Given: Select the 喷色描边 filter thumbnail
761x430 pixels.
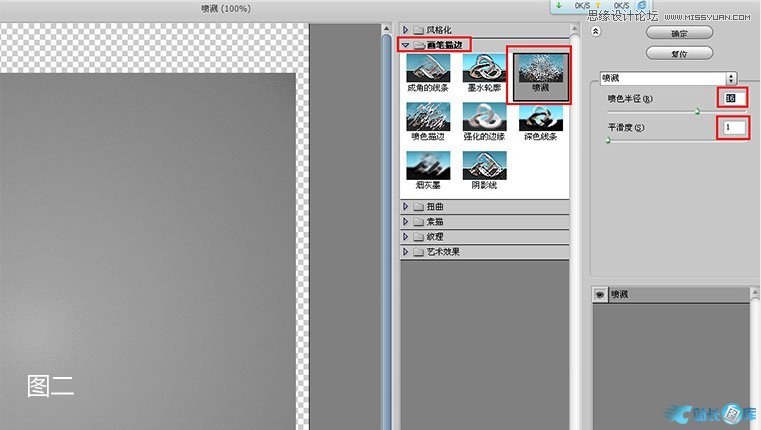Looking at the screenshot, I should [x=427, y=117].
